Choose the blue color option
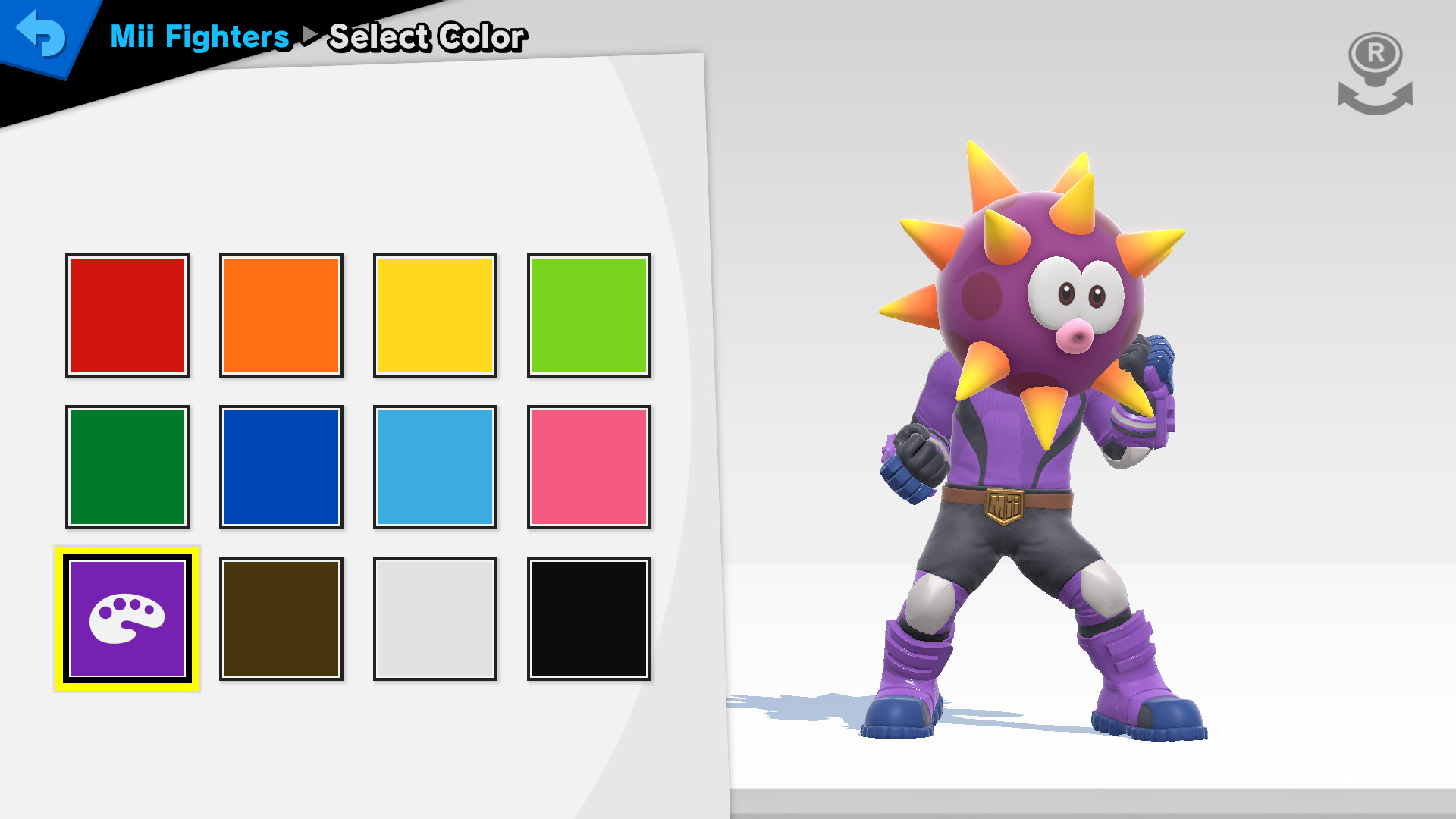The width and height of the screenshot is (1456, 819). (282, 467)
